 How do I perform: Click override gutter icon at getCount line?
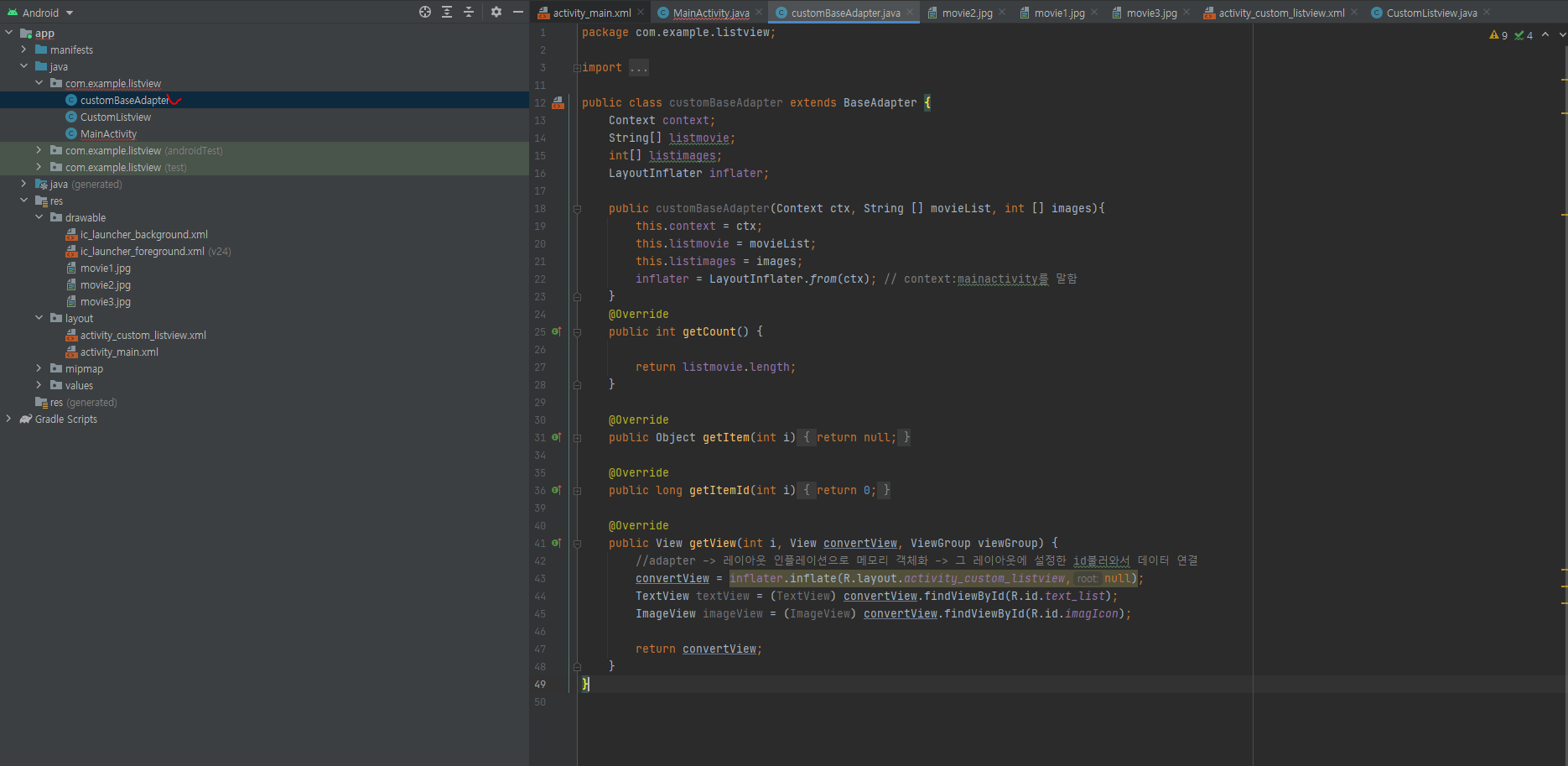[x=556, y=331]
